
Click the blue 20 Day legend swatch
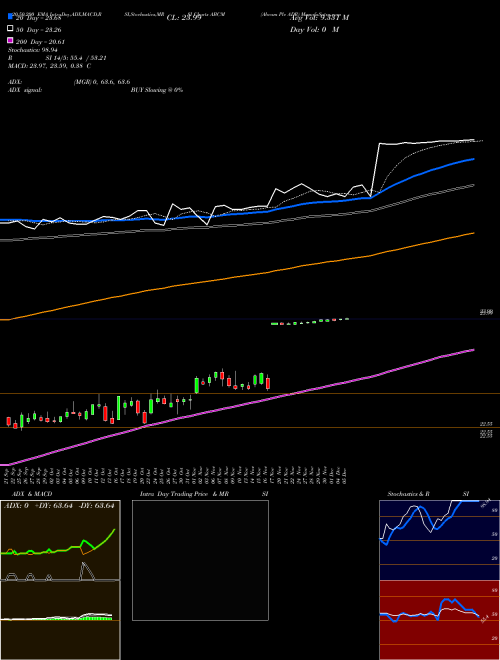[10, 16]
